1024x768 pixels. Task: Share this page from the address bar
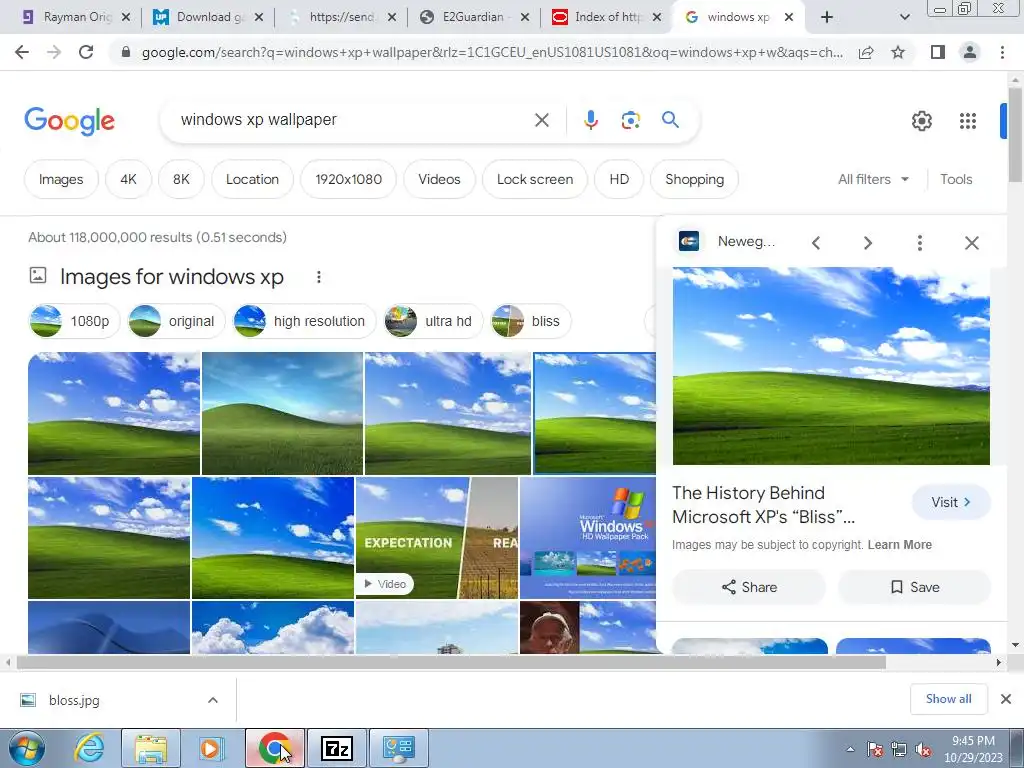[866, 52]
